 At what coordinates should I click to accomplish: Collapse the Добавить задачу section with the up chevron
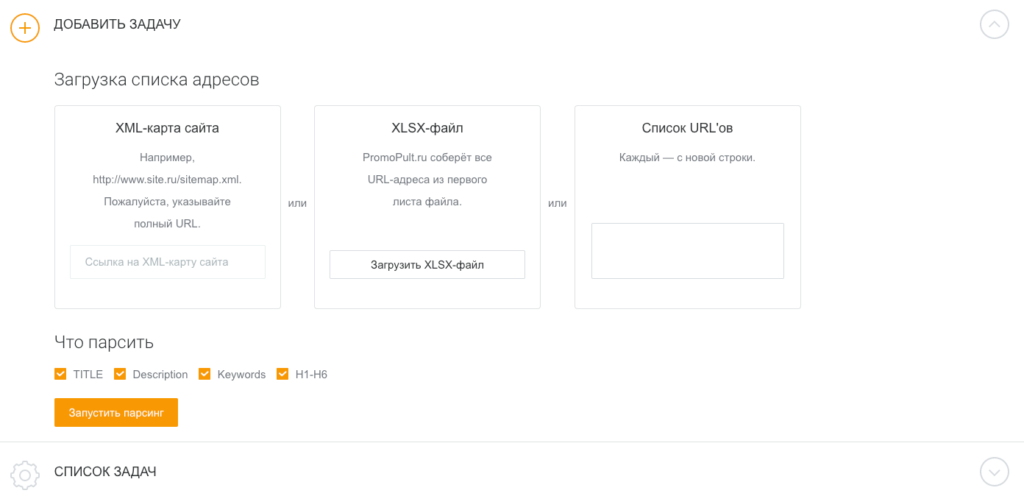coord(994,25)
